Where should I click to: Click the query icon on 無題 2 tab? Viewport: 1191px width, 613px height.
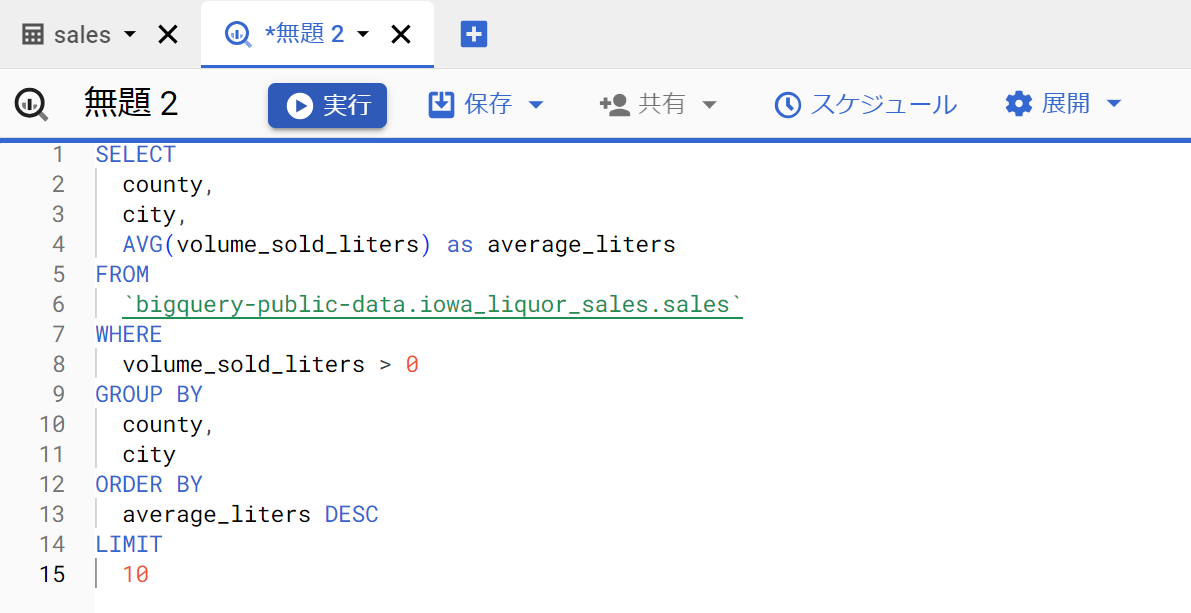pyautogui.click(x=239, y=34)
